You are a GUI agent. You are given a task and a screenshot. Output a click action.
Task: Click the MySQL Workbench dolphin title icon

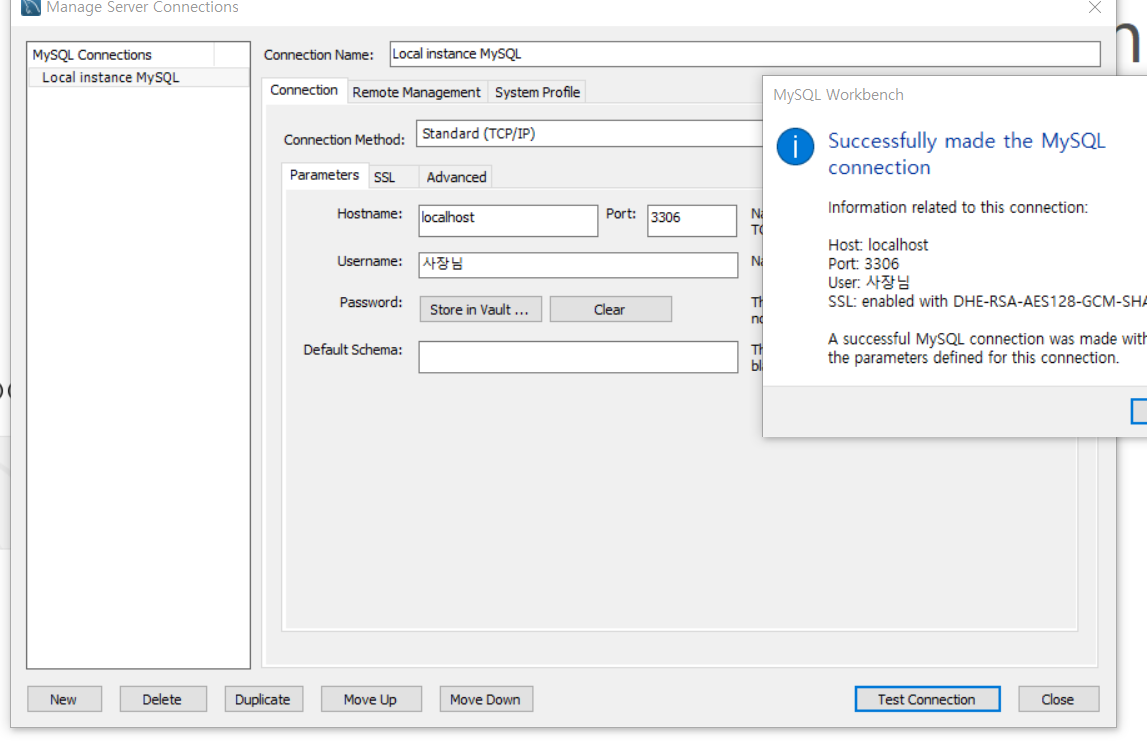coord(30,7)
